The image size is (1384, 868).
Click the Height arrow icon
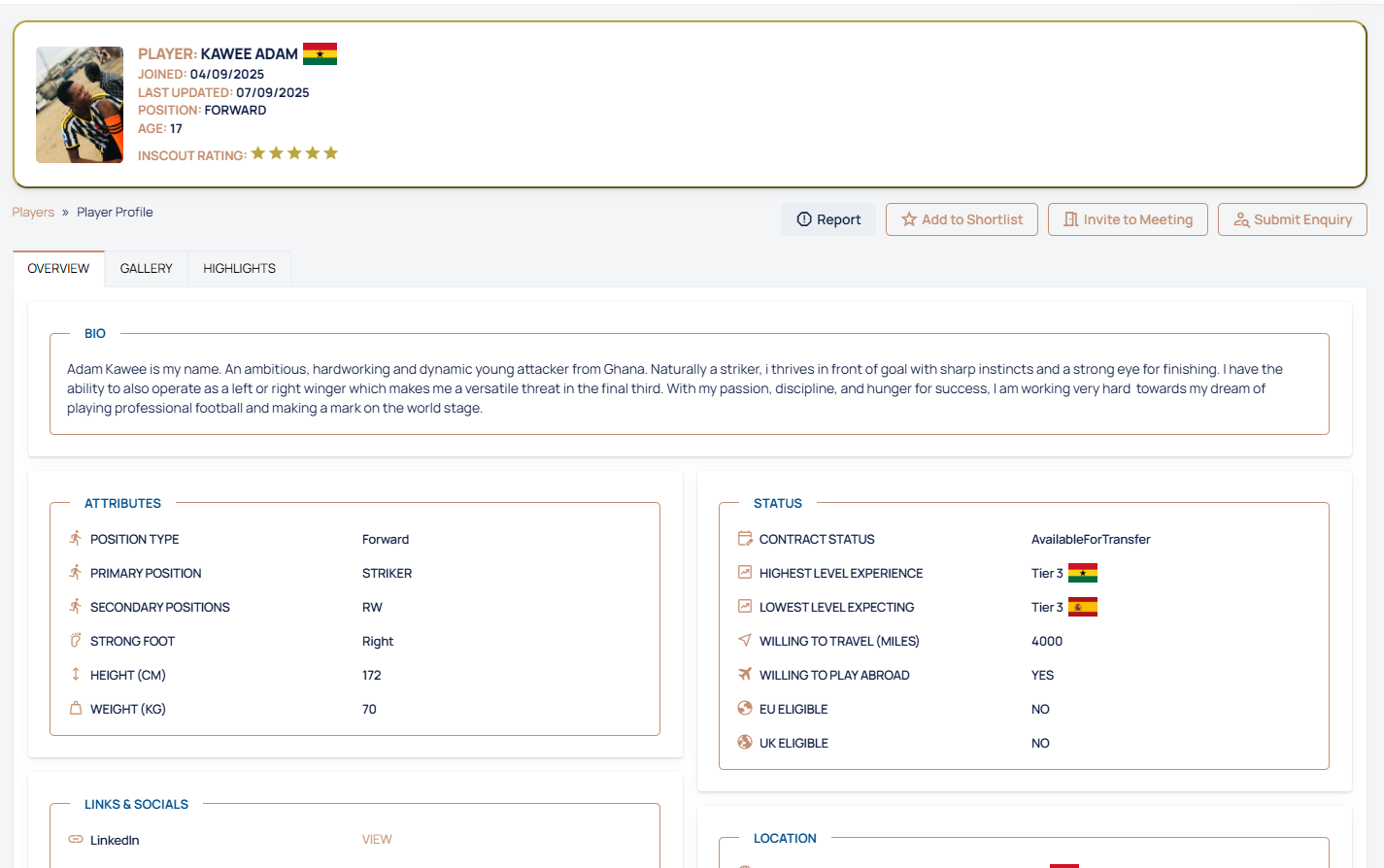[x=76, y=674]
